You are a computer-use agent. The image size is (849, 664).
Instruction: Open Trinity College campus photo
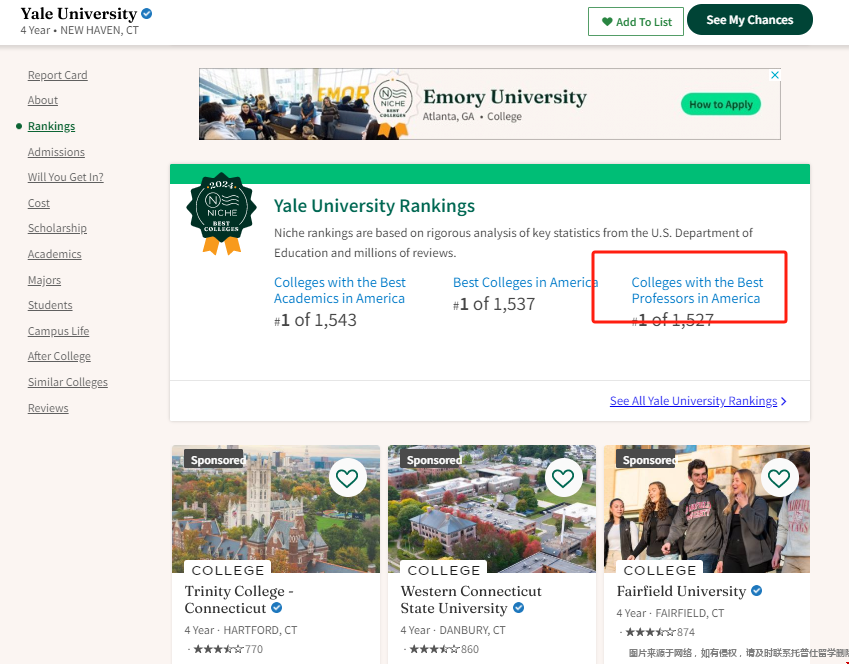coord(276,509)
